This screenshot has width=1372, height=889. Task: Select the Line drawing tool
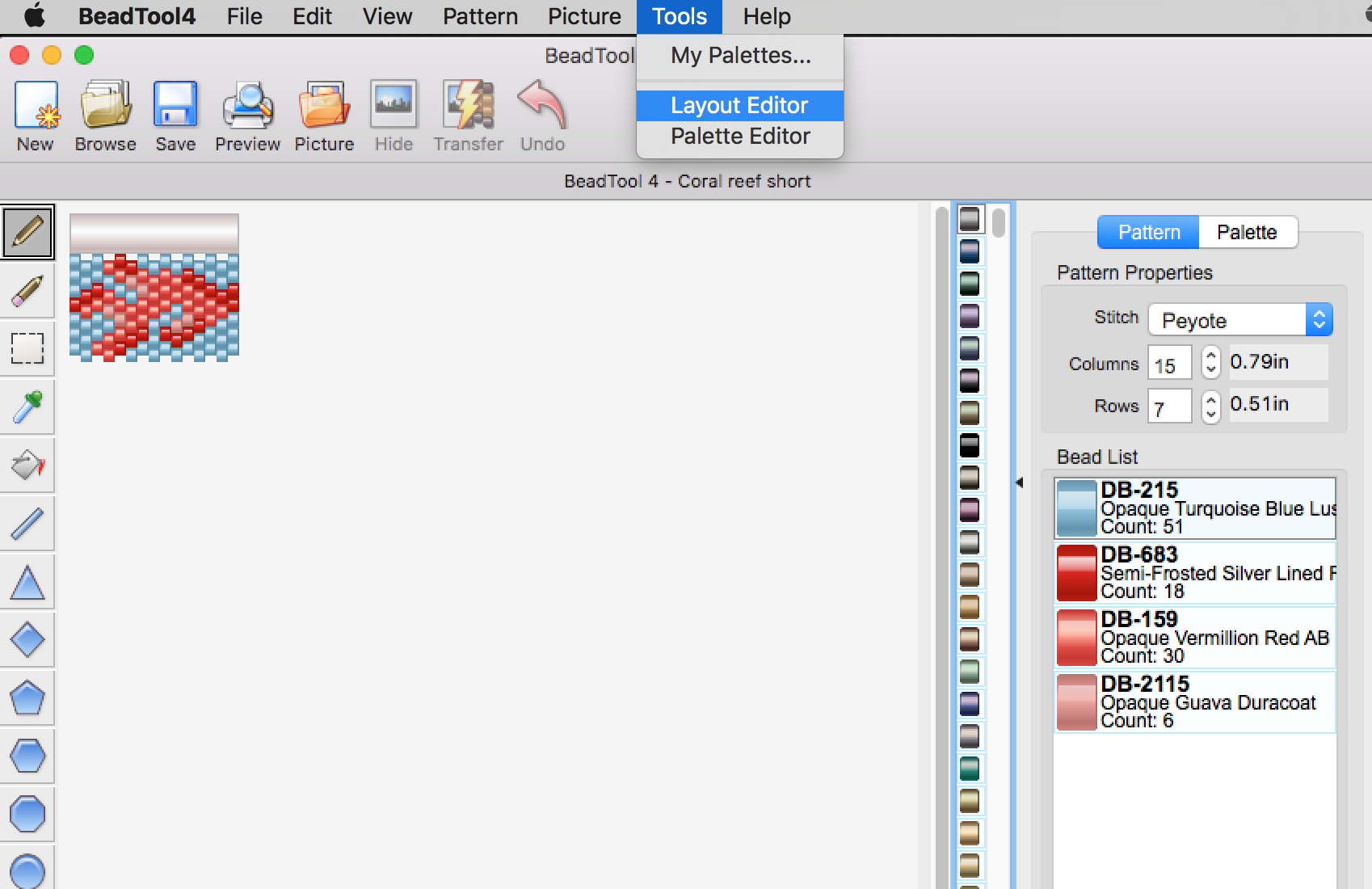tap(27, 524)
